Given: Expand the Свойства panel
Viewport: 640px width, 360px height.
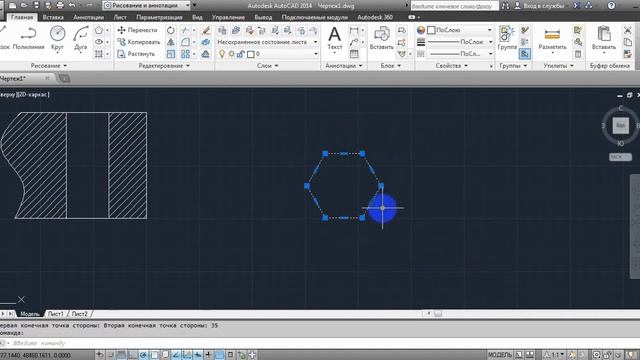Looking at the screenshot, I should (451, 66).
